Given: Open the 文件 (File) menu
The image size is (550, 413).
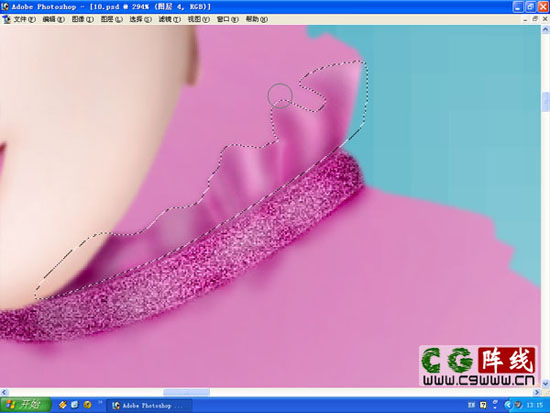Looking at the screenshot, I should (x=25, y=19).
